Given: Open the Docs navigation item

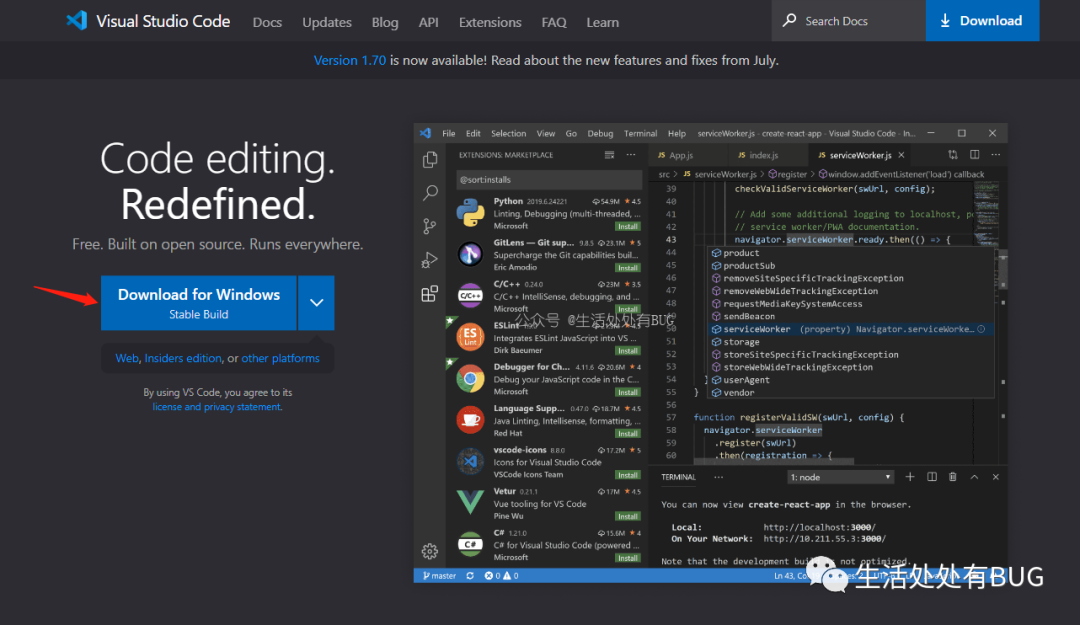Looking at the screenshot, I should point(267,22).
